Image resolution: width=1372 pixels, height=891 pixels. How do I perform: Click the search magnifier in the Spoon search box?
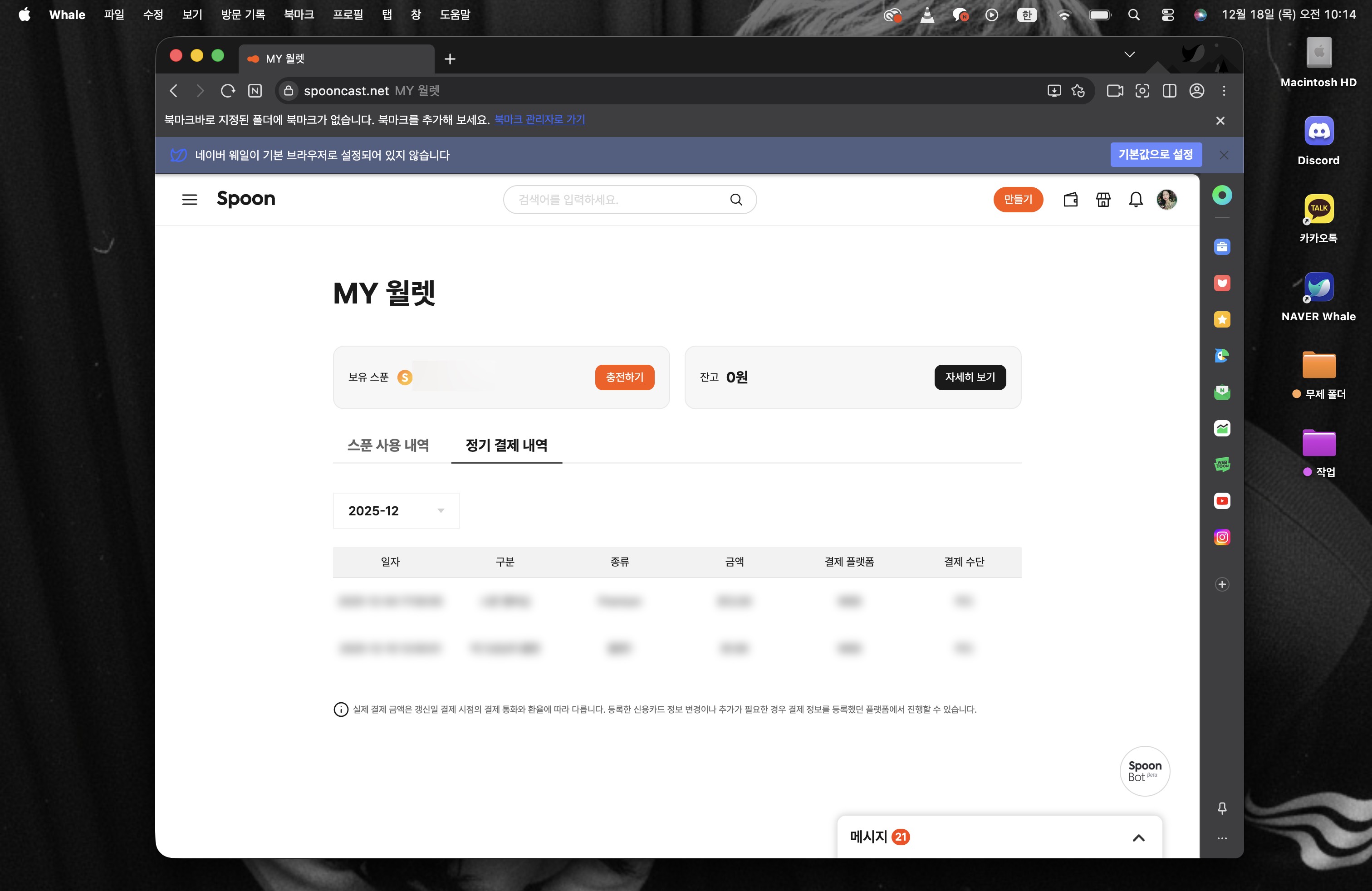[735, 200]
